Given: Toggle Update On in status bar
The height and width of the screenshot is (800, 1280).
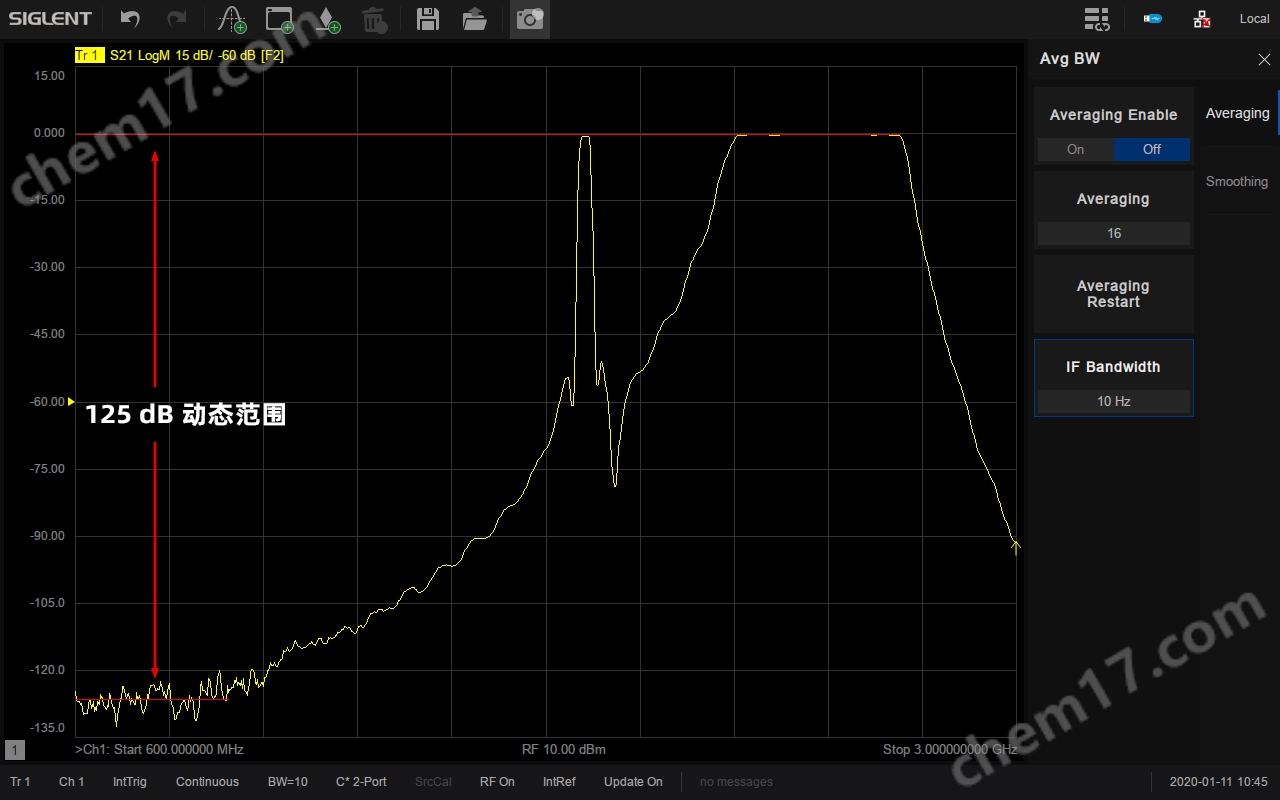Looking at the screenshot, I should click(x=633, y=782).
